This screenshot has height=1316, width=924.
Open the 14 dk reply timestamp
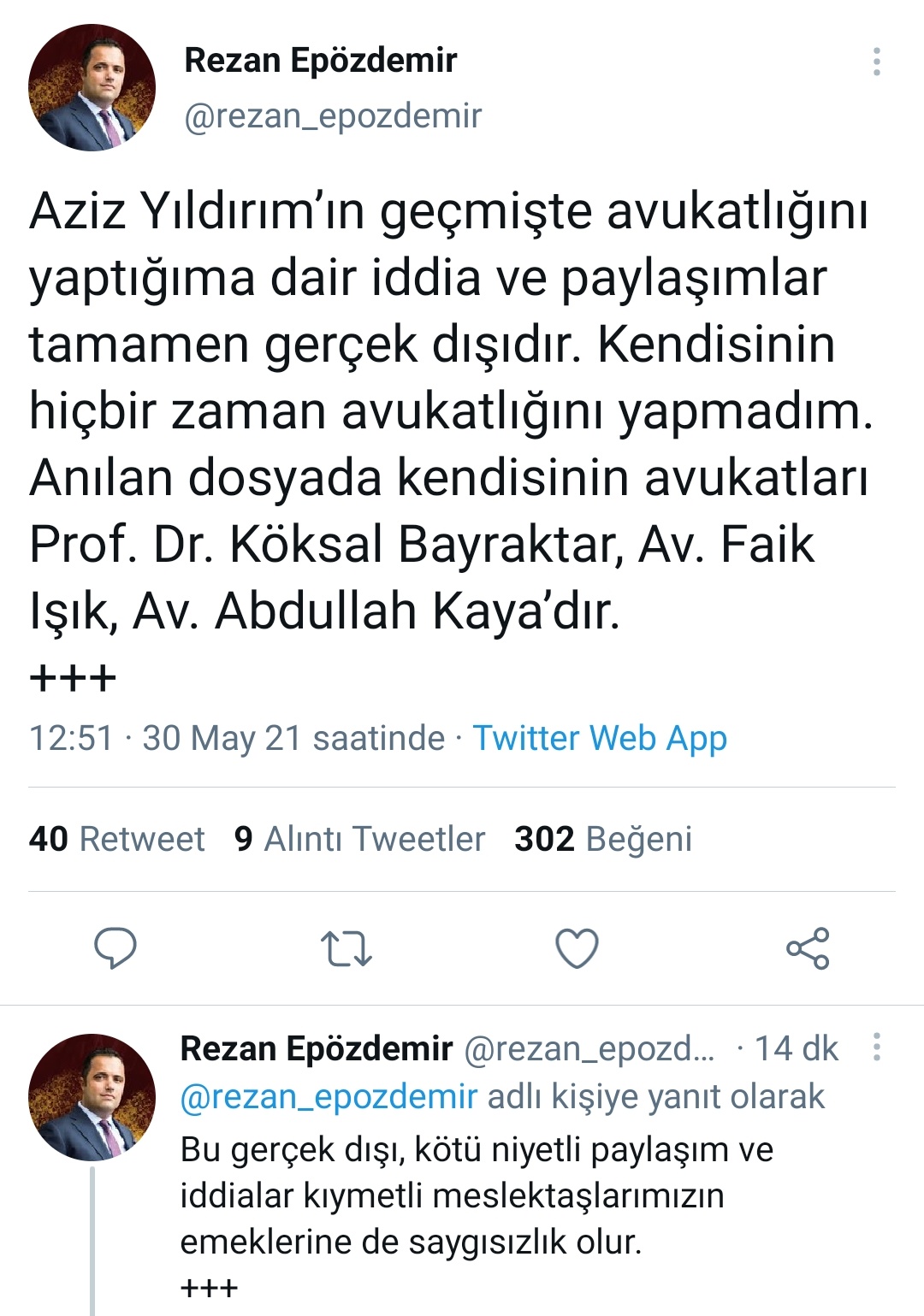coord(797,1048)
